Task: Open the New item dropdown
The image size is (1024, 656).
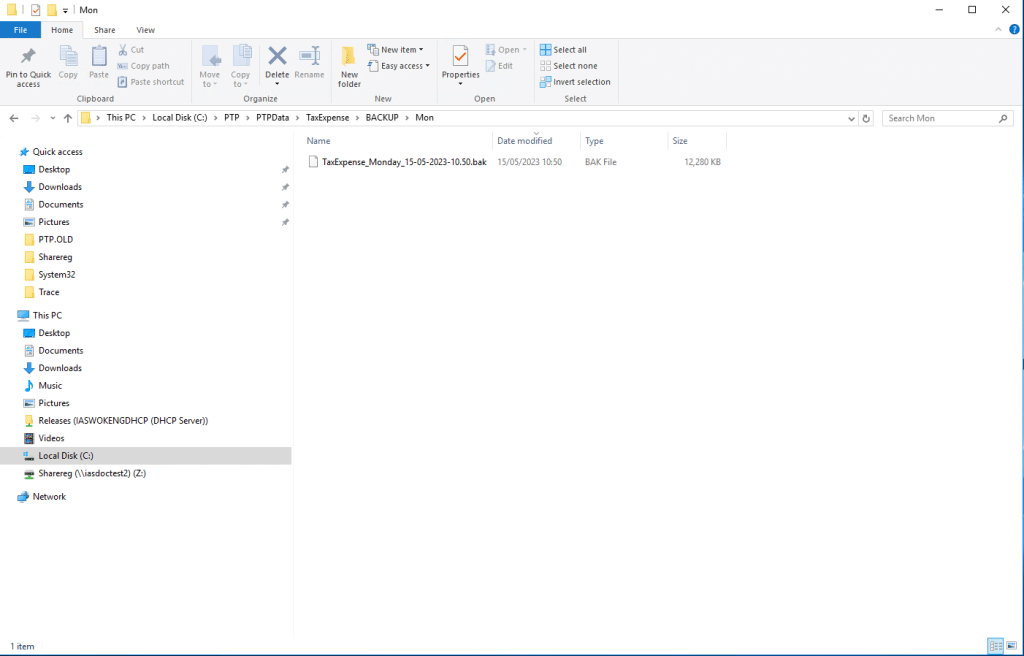Action: pyautogui.click(x=396, y=50)
